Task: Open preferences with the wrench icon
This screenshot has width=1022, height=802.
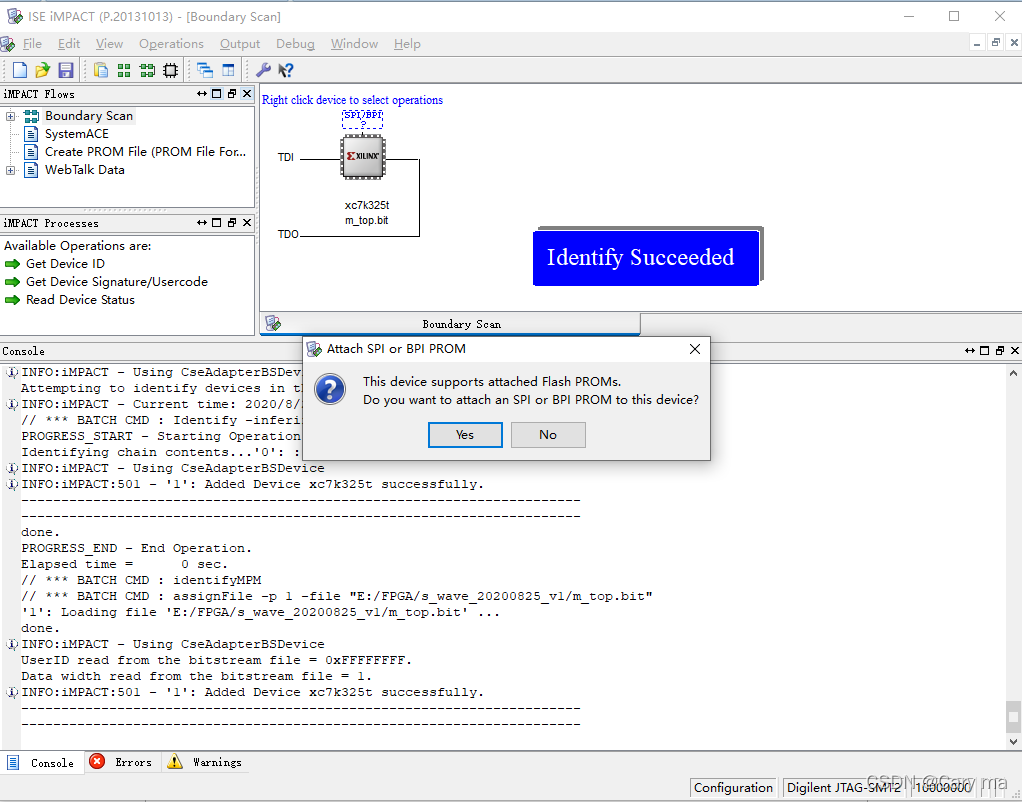Action: tap(263, 70)
